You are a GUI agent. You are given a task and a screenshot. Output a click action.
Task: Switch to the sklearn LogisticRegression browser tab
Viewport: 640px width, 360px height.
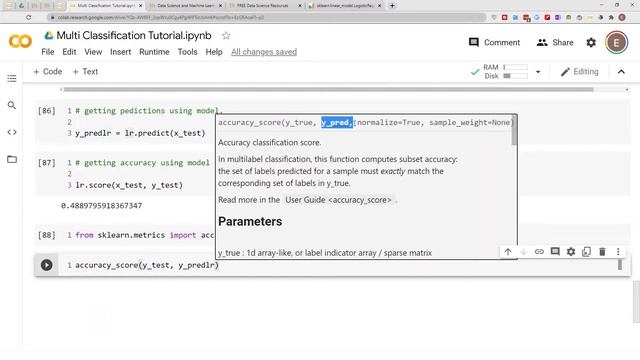pyautogui.click(x=345, y=6)
